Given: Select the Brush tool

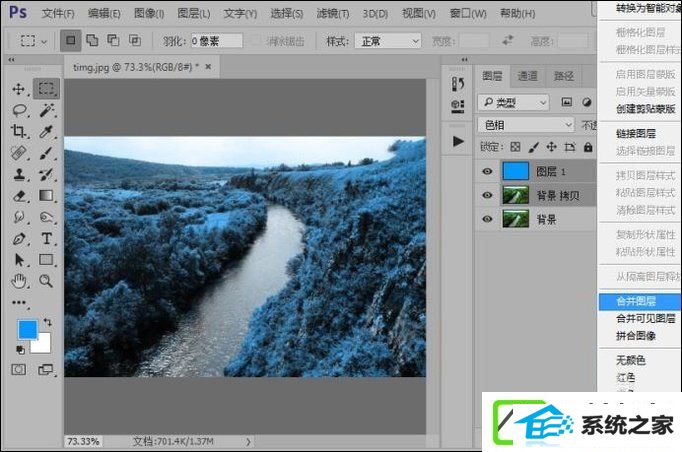Looking at the screenshot, I should click(47, 153).
